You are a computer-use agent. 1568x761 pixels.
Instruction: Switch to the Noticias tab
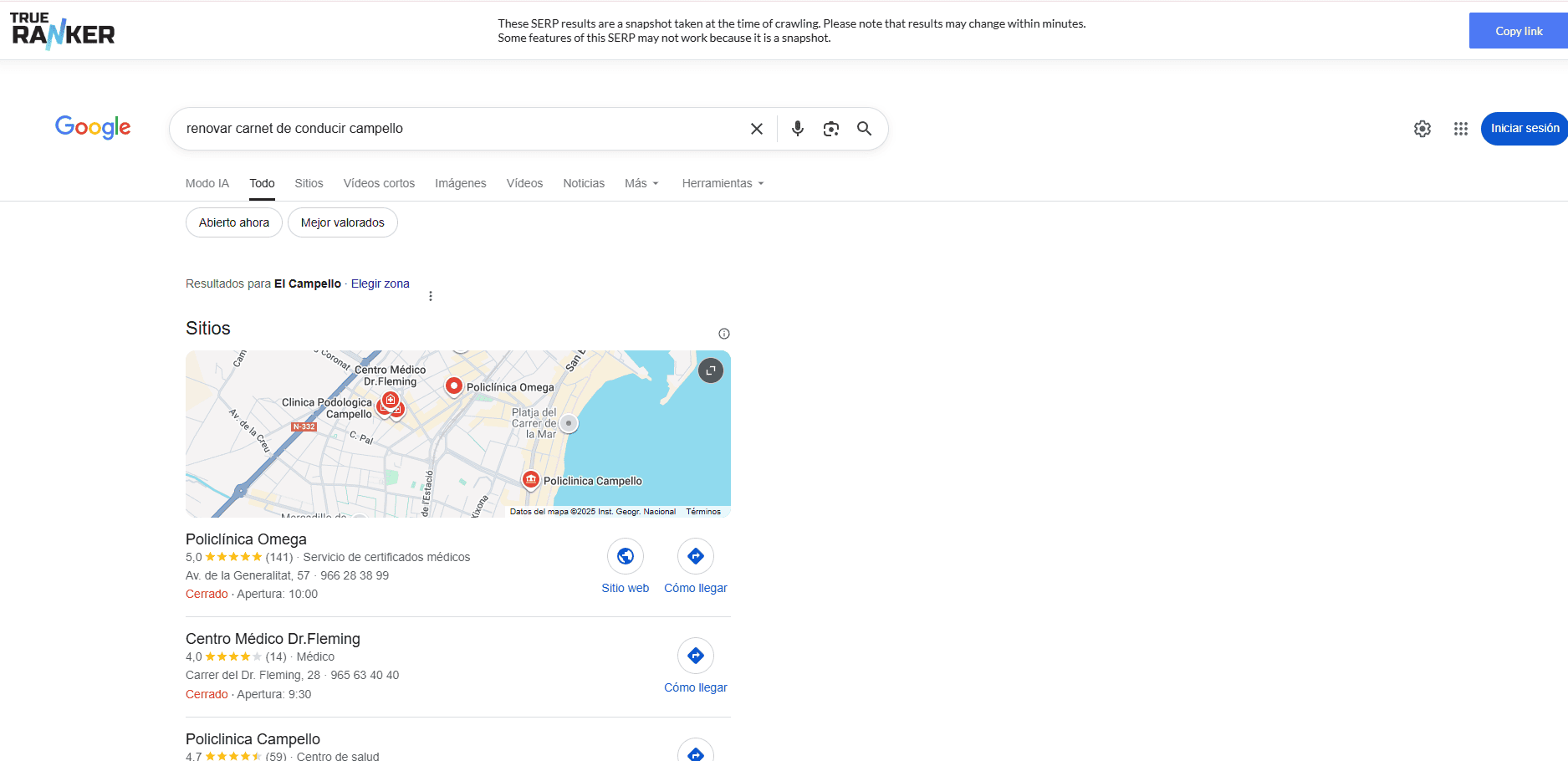point(583,183)
